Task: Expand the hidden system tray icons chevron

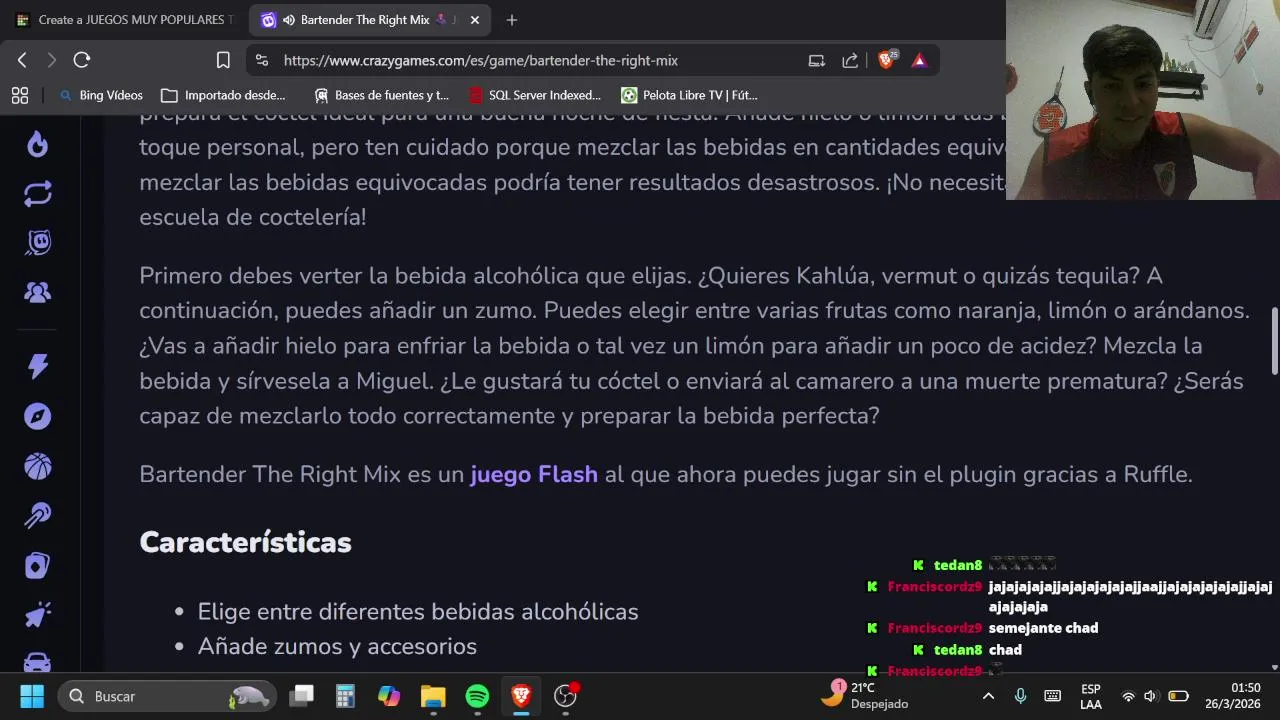Action: point(988,696)
